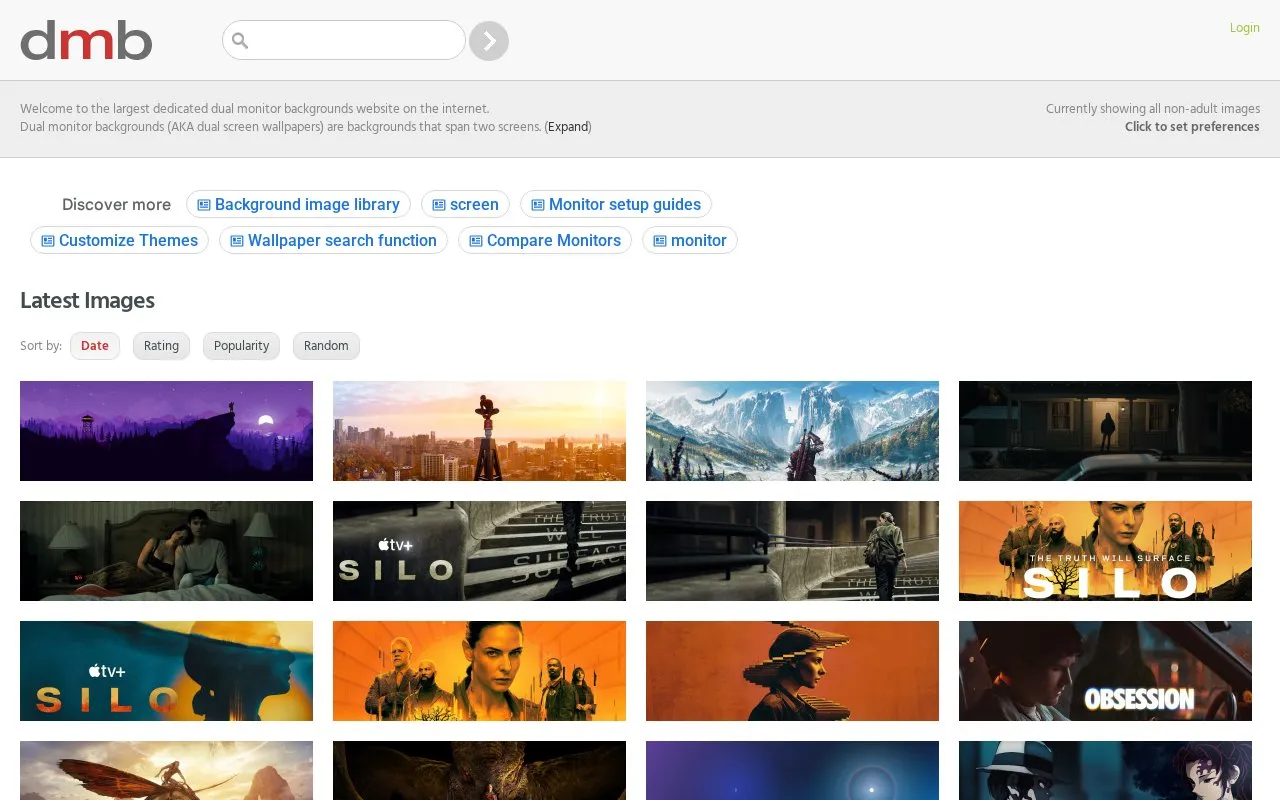This screenshot has width=1280, height=800.
Task: Sort images by Rating
Action: [161, 346]
